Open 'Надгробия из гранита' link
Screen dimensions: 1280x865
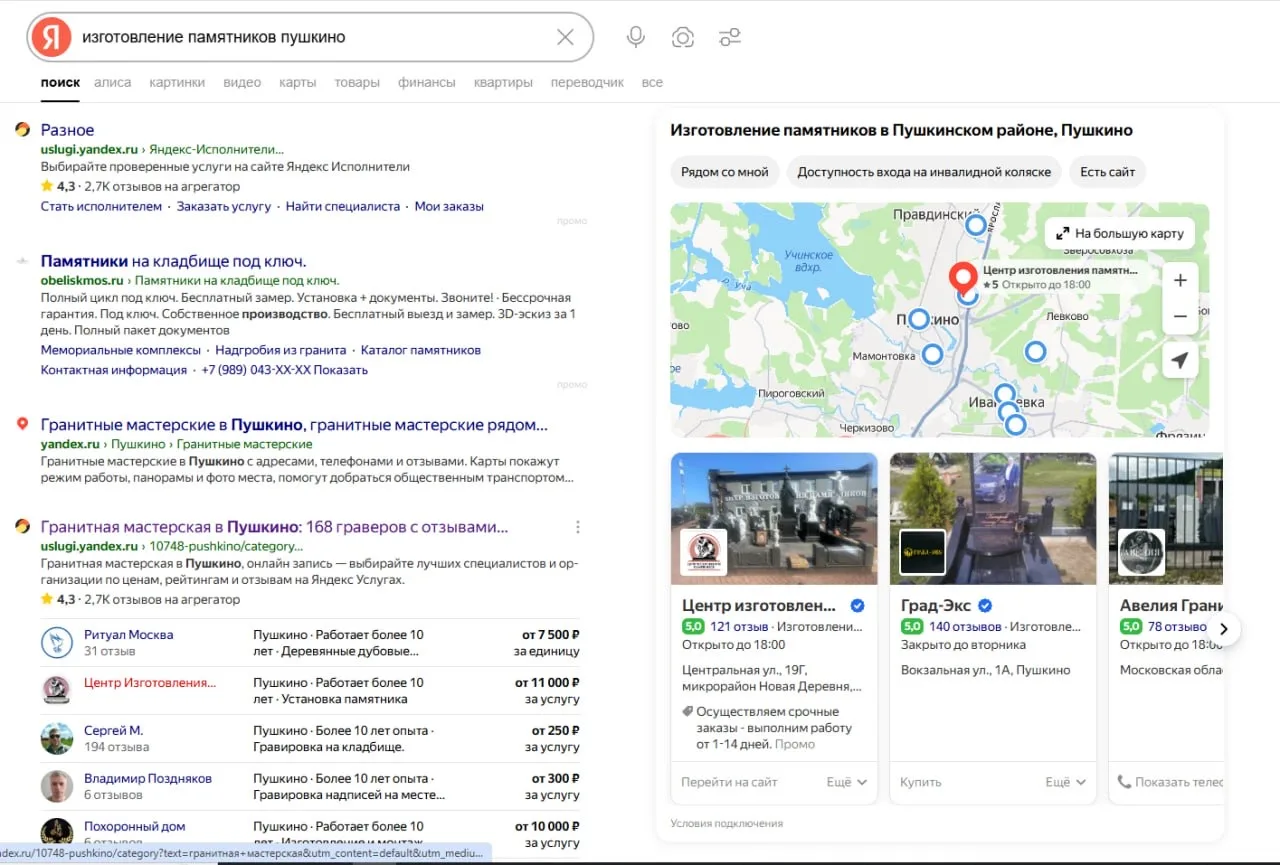pyautogui.click(x=281, y=350)
